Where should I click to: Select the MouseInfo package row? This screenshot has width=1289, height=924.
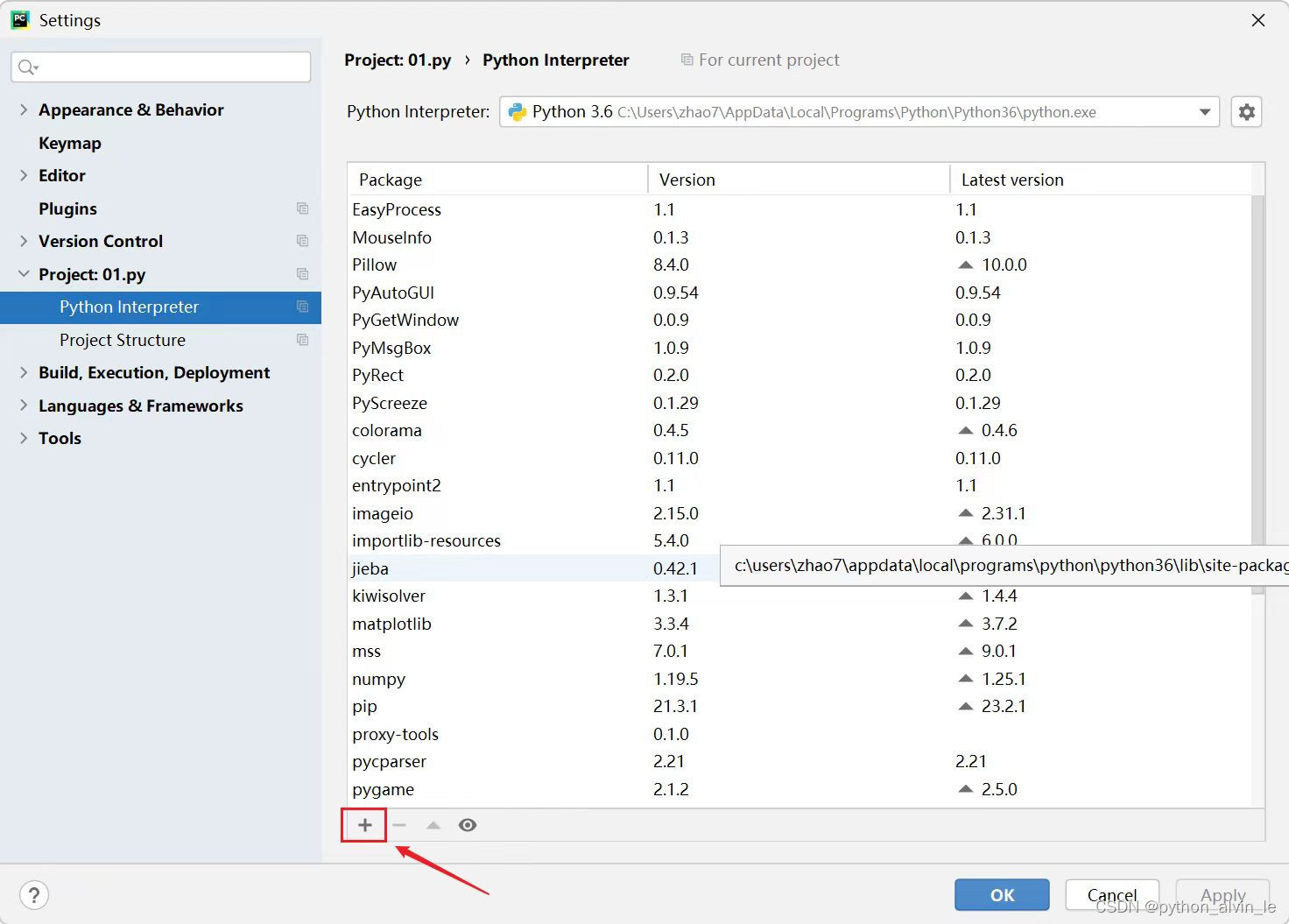click(799, 237)
